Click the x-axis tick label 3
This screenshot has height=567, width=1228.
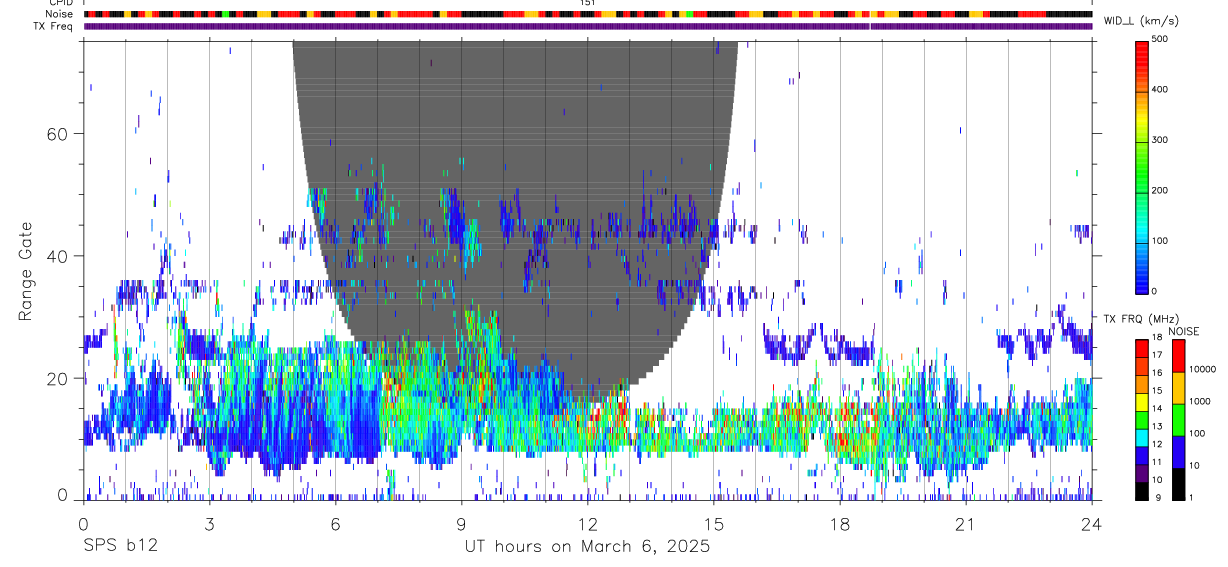[210, 524]
